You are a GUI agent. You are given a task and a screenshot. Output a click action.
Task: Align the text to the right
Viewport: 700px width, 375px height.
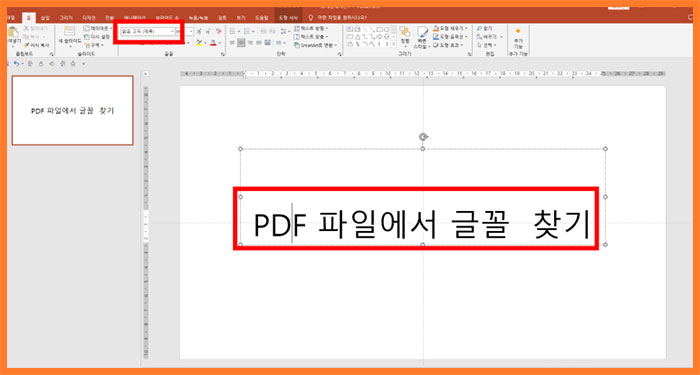[x=250, y=43]
